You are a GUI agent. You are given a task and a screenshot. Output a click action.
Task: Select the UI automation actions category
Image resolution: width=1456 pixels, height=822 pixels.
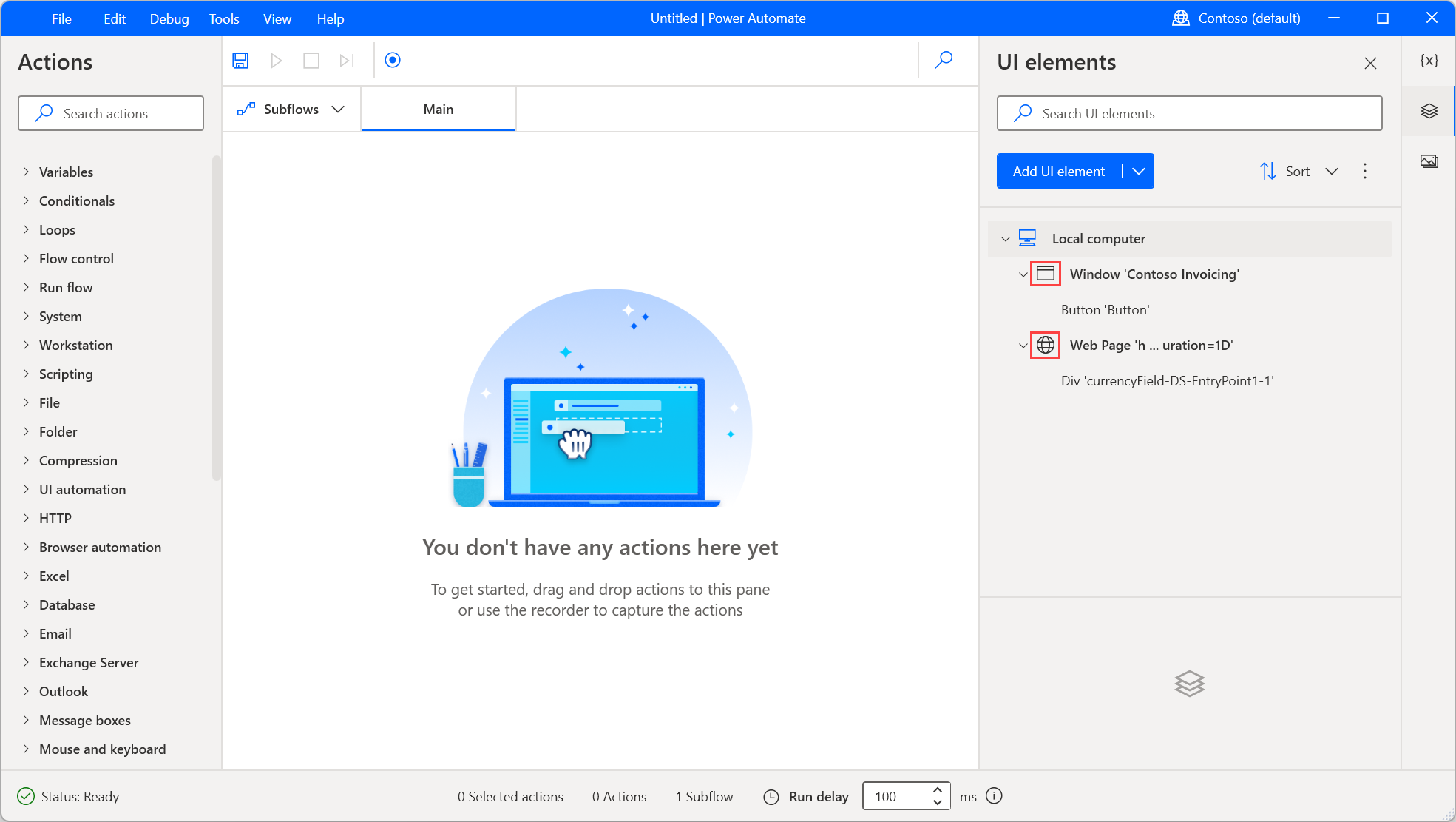coord(82,489)
